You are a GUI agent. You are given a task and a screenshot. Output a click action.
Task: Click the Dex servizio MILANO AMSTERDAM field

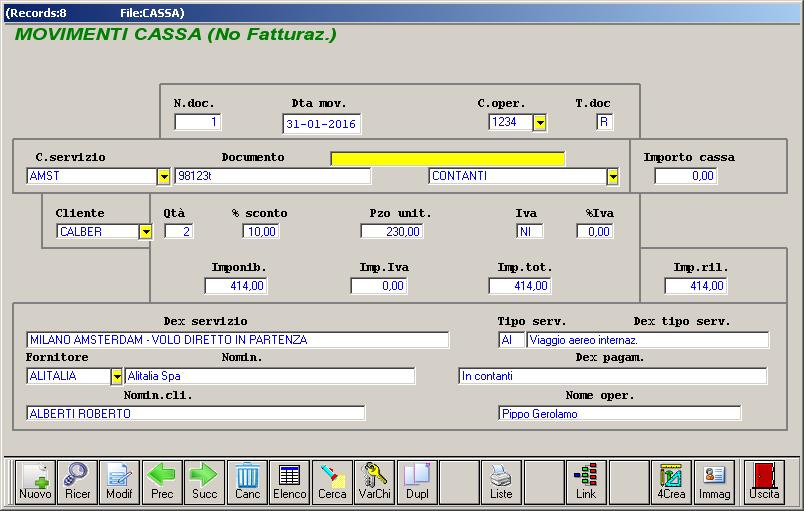[238, 340]
